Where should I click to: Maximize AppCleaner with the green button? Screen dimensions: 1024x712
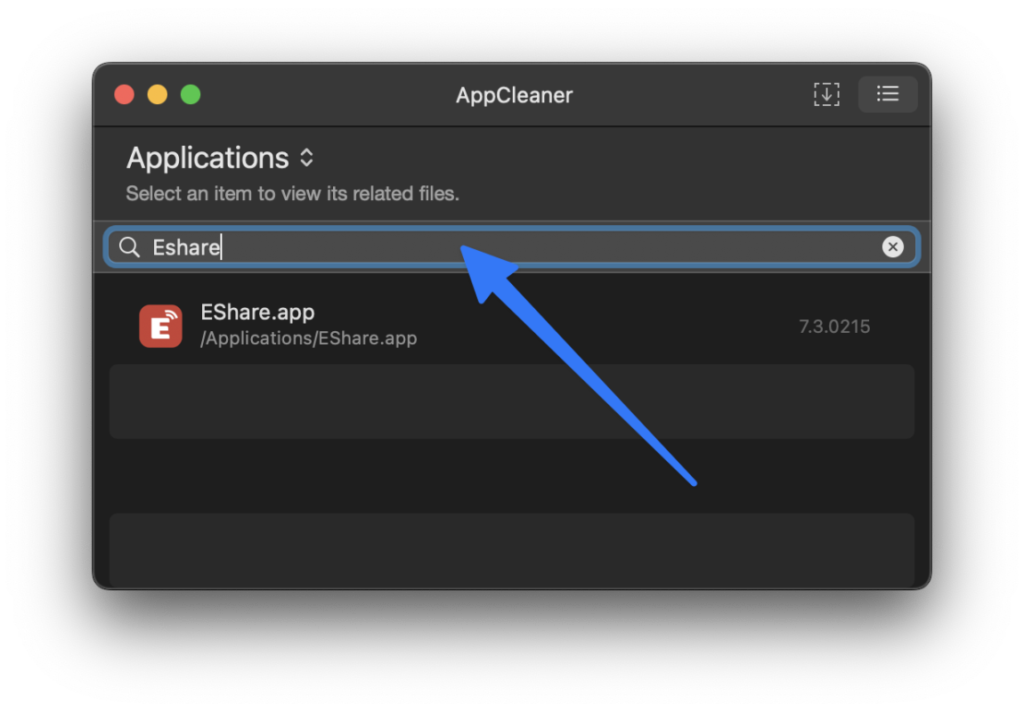[x=191, y=95]
